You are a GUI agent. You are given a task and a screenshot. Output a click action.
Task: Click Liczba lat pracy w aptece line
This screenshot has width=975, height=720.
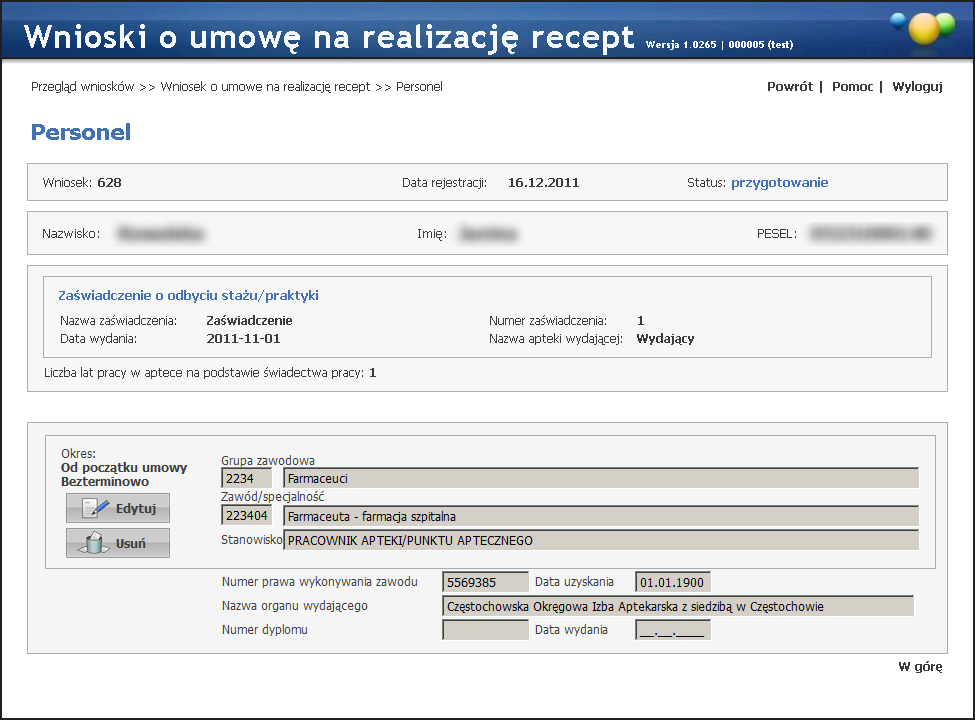[x=210, y=372]
